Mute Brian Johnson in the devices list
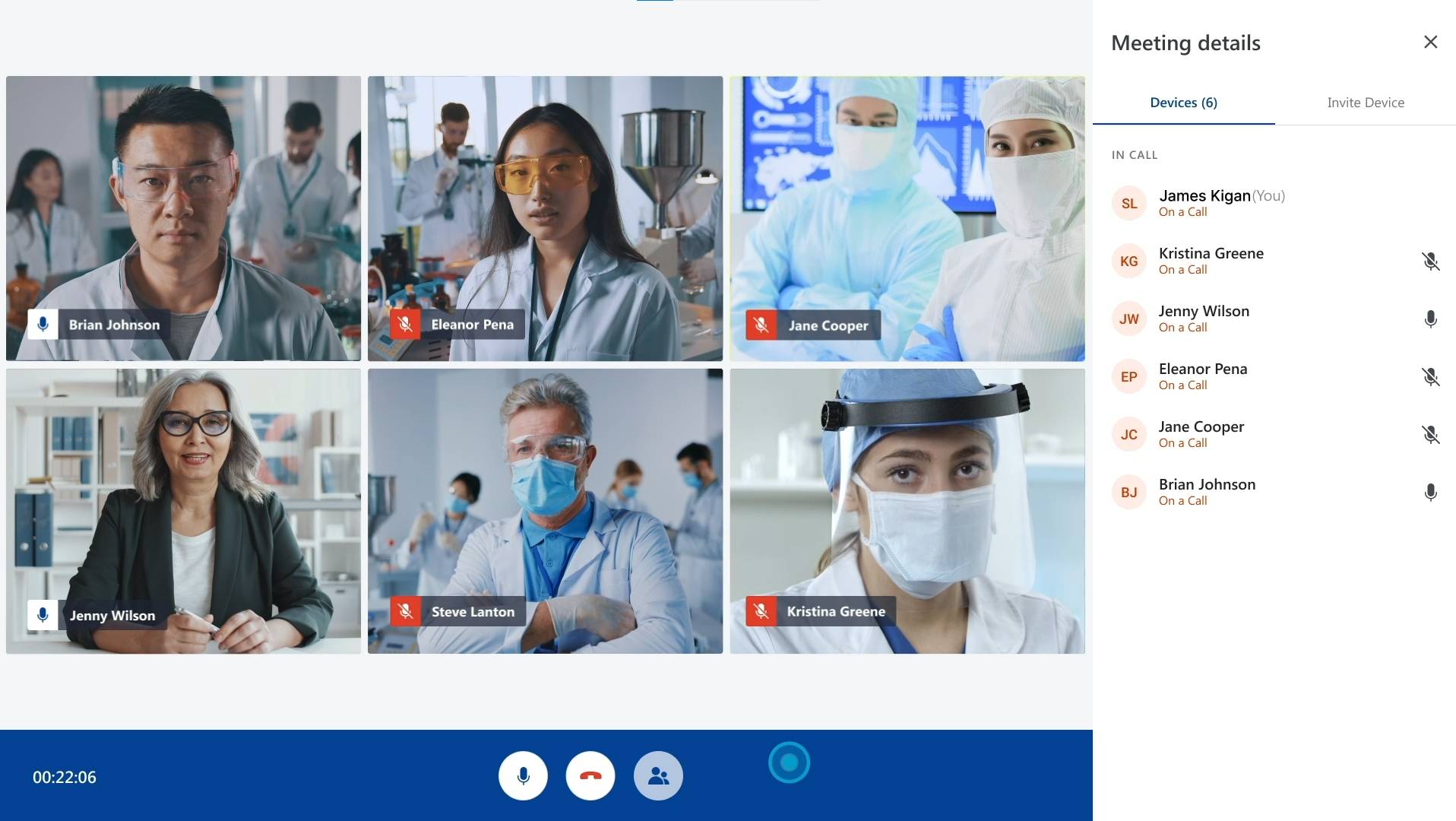The width and height of the screenshot is (1456, 821). click(x=1429, y=493)
